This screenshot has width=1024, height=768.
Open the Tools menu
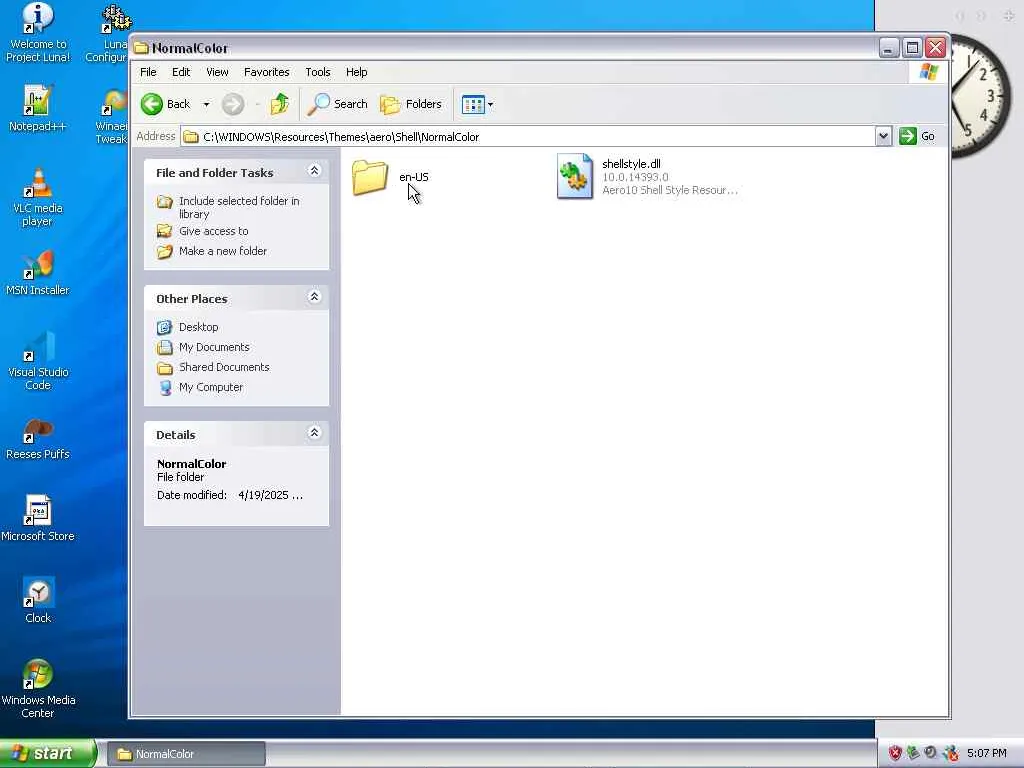(x=318, y=72)
